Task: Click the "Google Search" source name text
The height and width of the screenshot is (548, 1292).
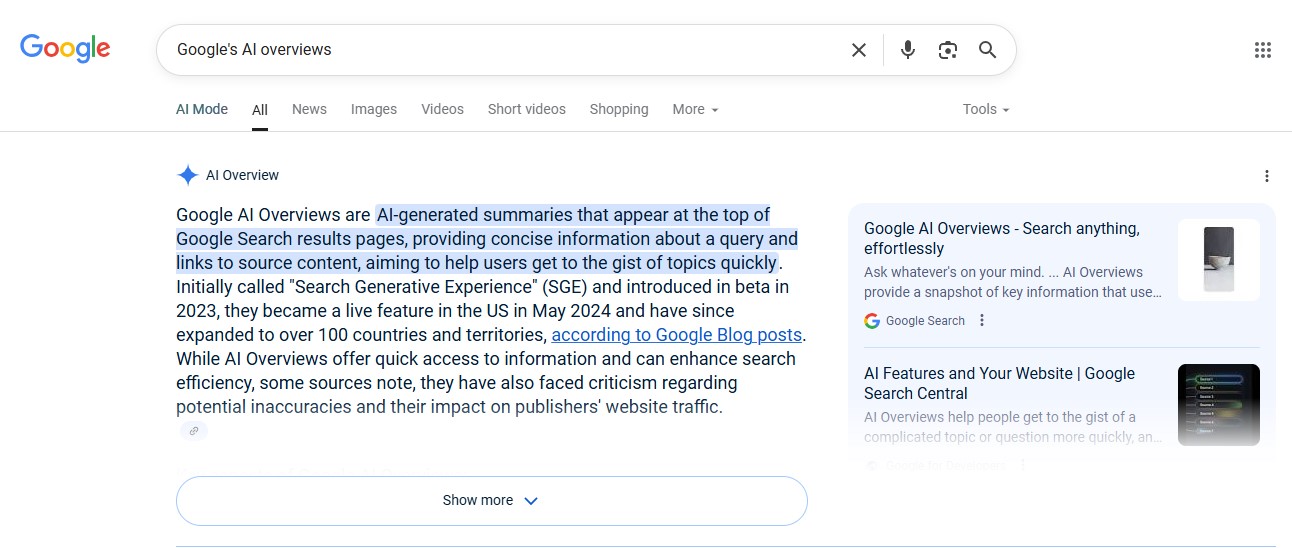Action: [x=925, y=321]
